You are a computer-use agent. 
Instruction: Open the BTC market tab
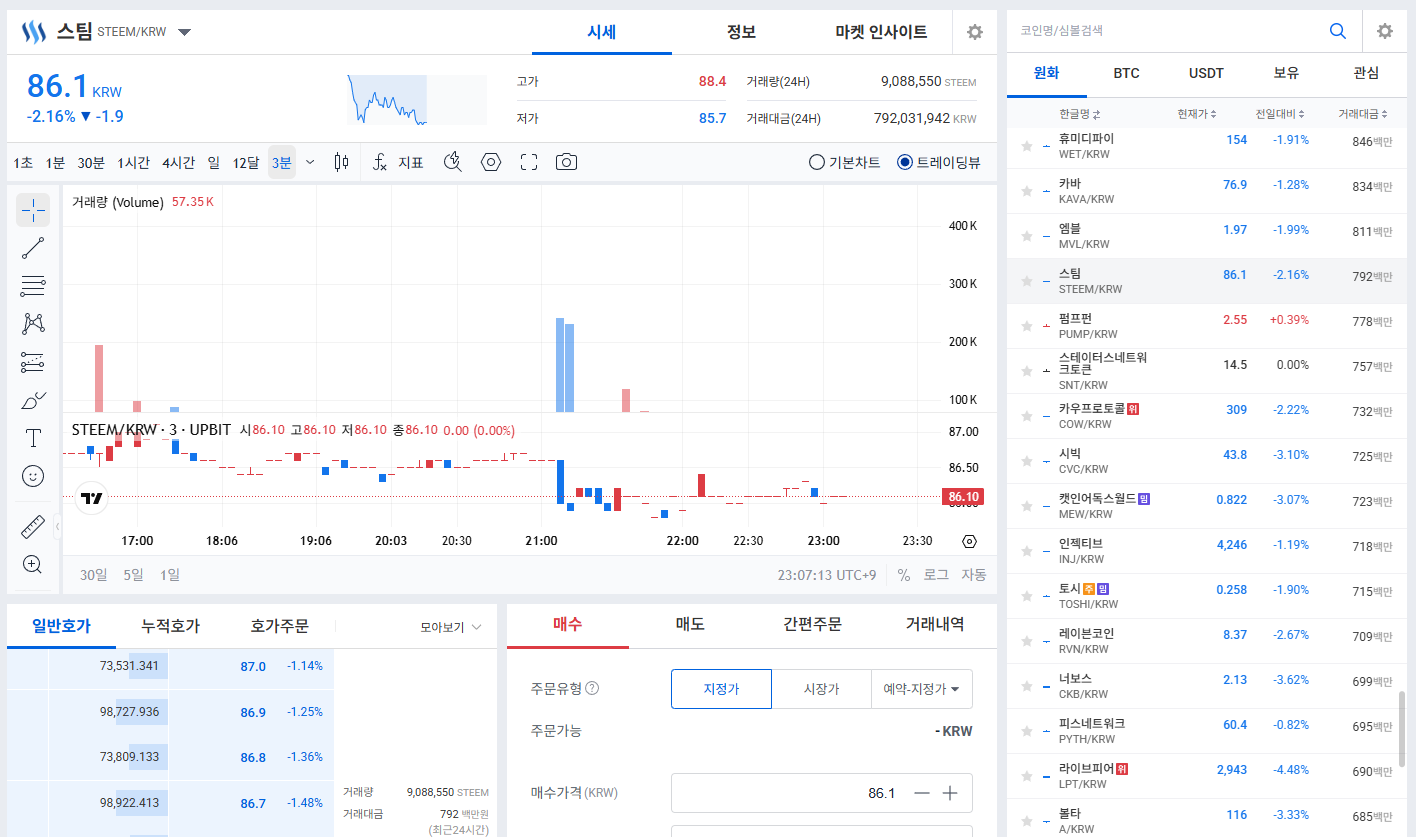[1126, 73]
